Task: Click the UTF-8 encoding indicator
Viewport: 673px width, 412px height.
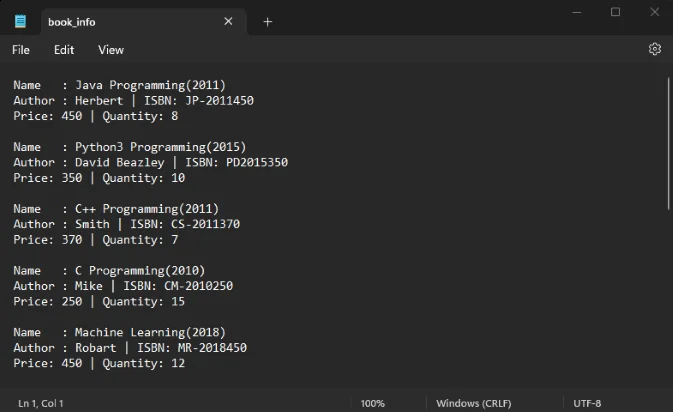Action: pyautogui.click(x=587, y=403)
